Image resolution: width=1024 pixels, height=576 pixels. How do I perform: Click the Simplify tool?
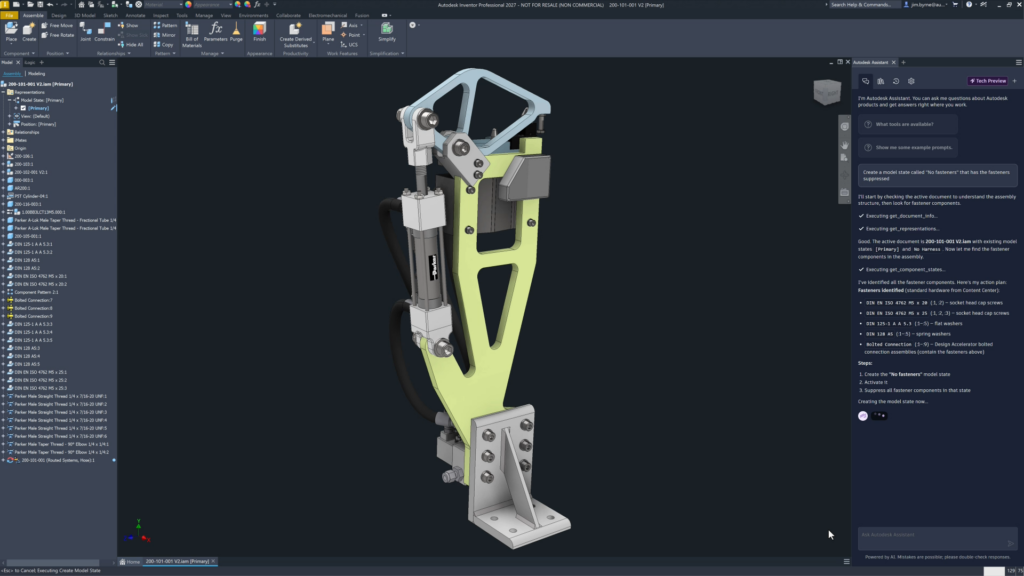click(387, 32)
